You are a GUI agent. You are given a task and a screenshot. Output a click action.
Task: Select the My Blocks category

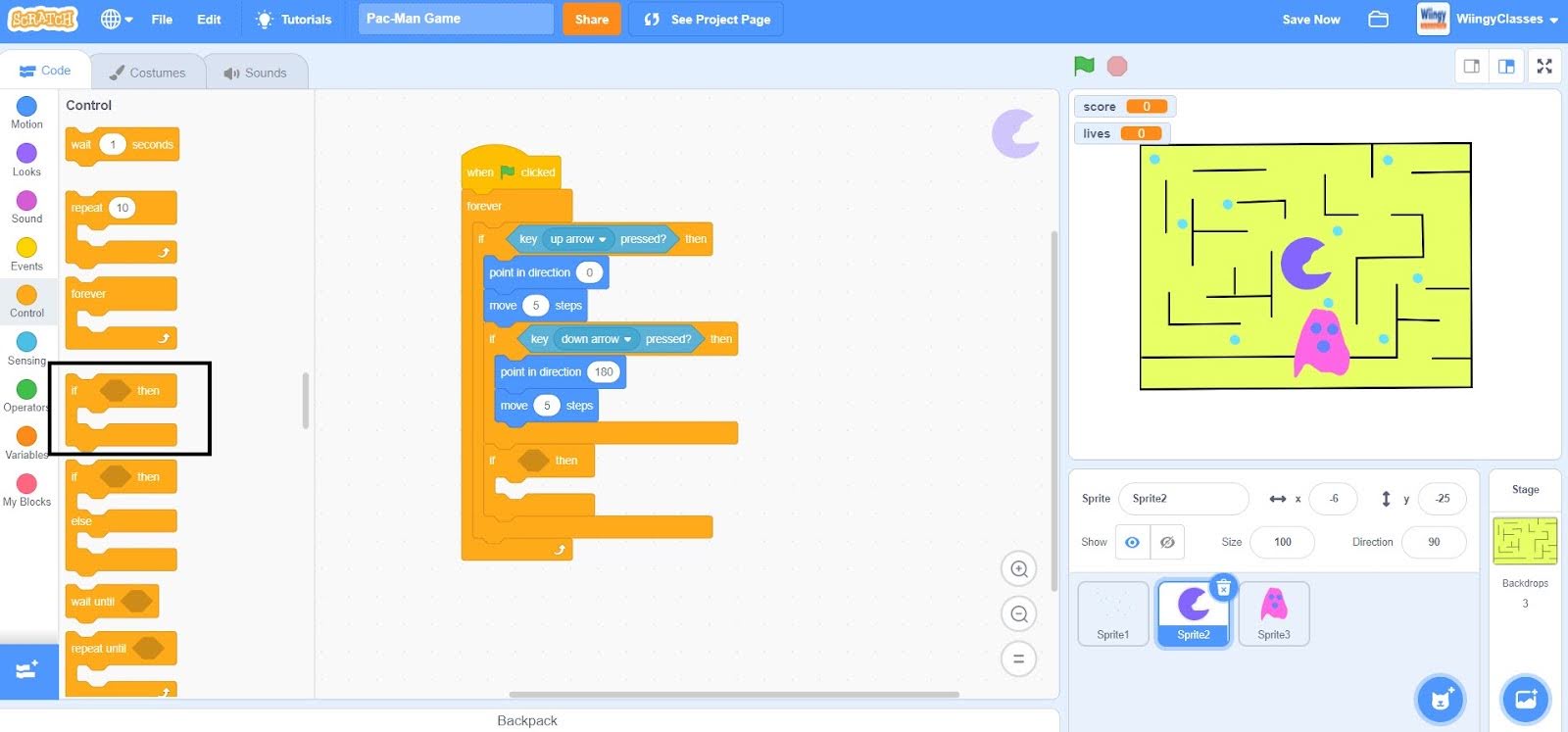click(x=26, y=488)
